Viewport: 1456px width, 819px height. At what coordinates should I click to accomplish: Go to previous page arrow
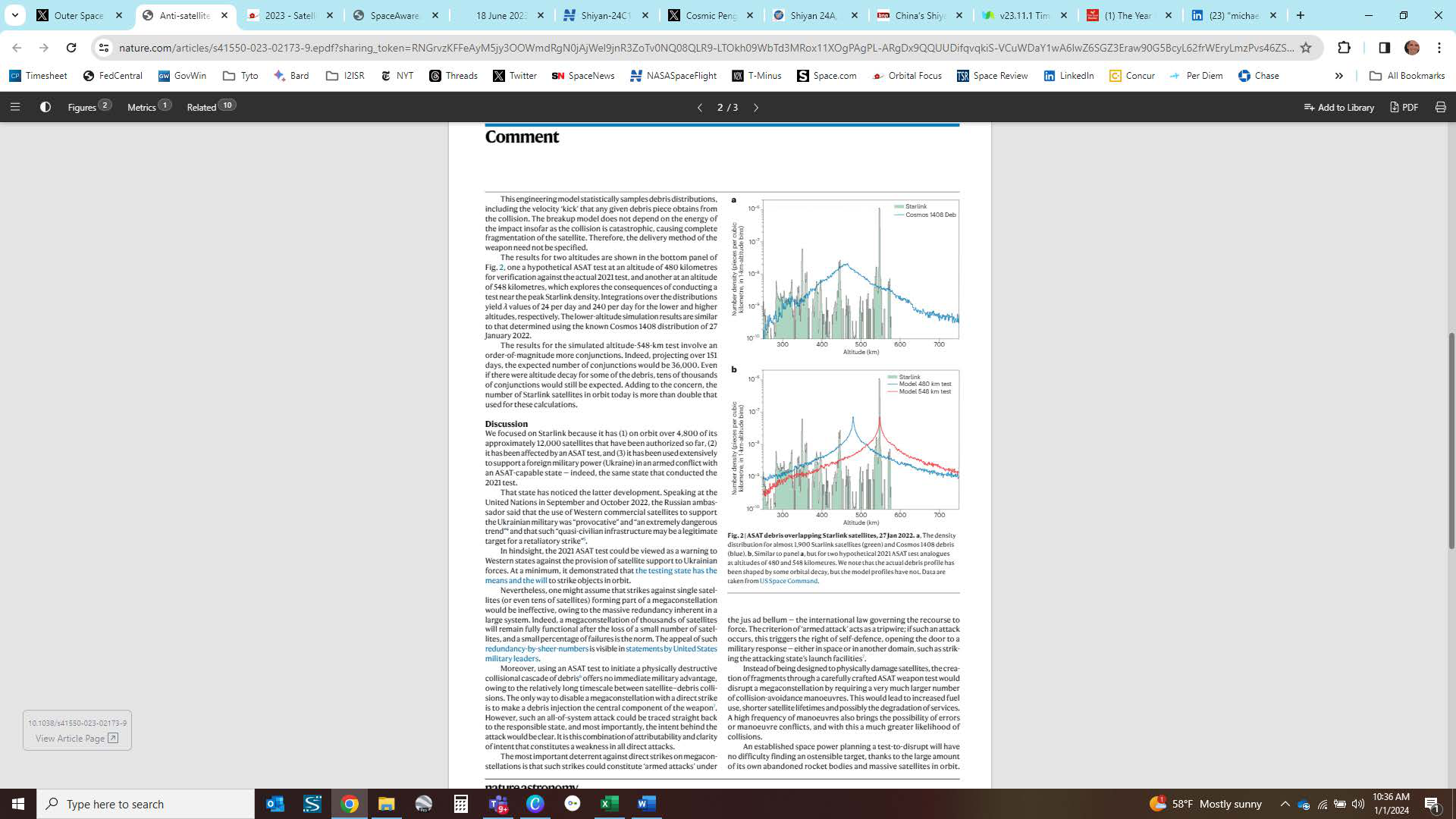[699, 108]
